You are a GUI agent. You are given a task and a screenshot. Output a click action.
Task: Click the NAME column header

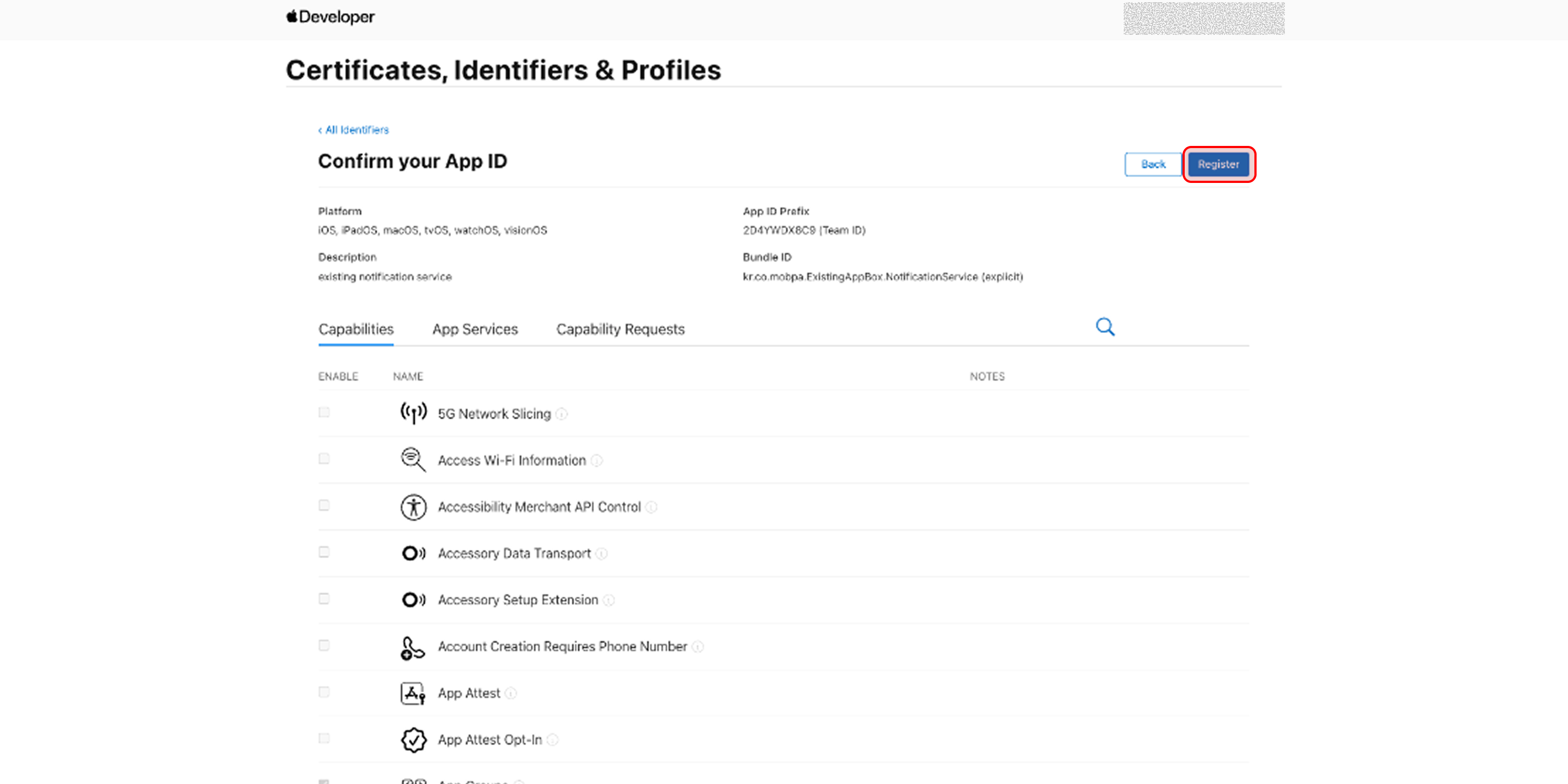(x=408, y=377)
